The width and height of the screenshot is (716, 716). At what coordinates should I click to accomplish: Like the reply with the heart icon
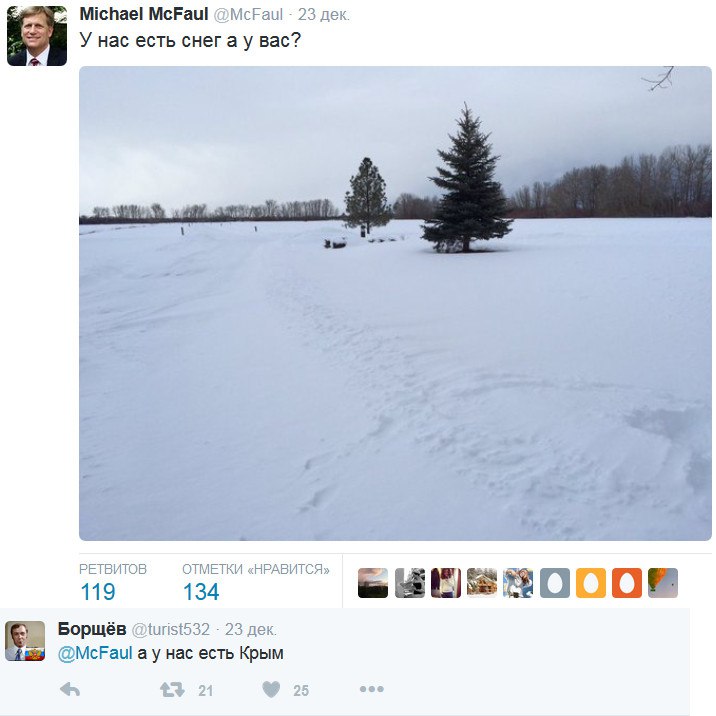tap(271, 689)
